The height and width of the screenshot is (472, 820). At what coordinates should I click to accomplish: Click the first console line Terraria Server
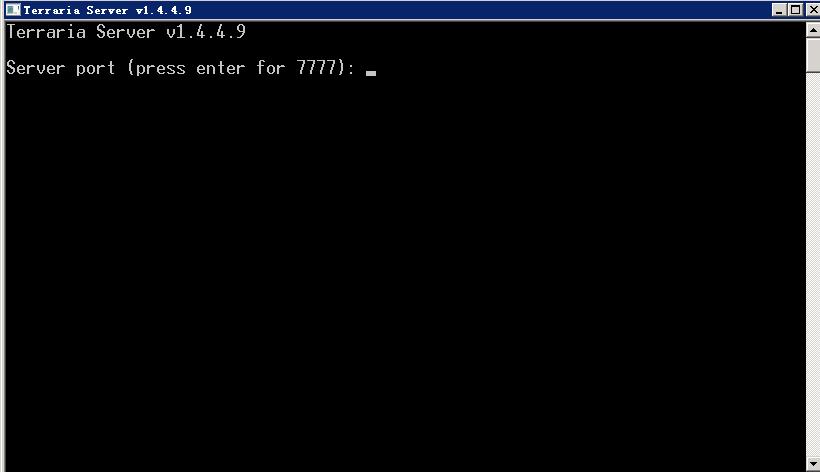81,32
